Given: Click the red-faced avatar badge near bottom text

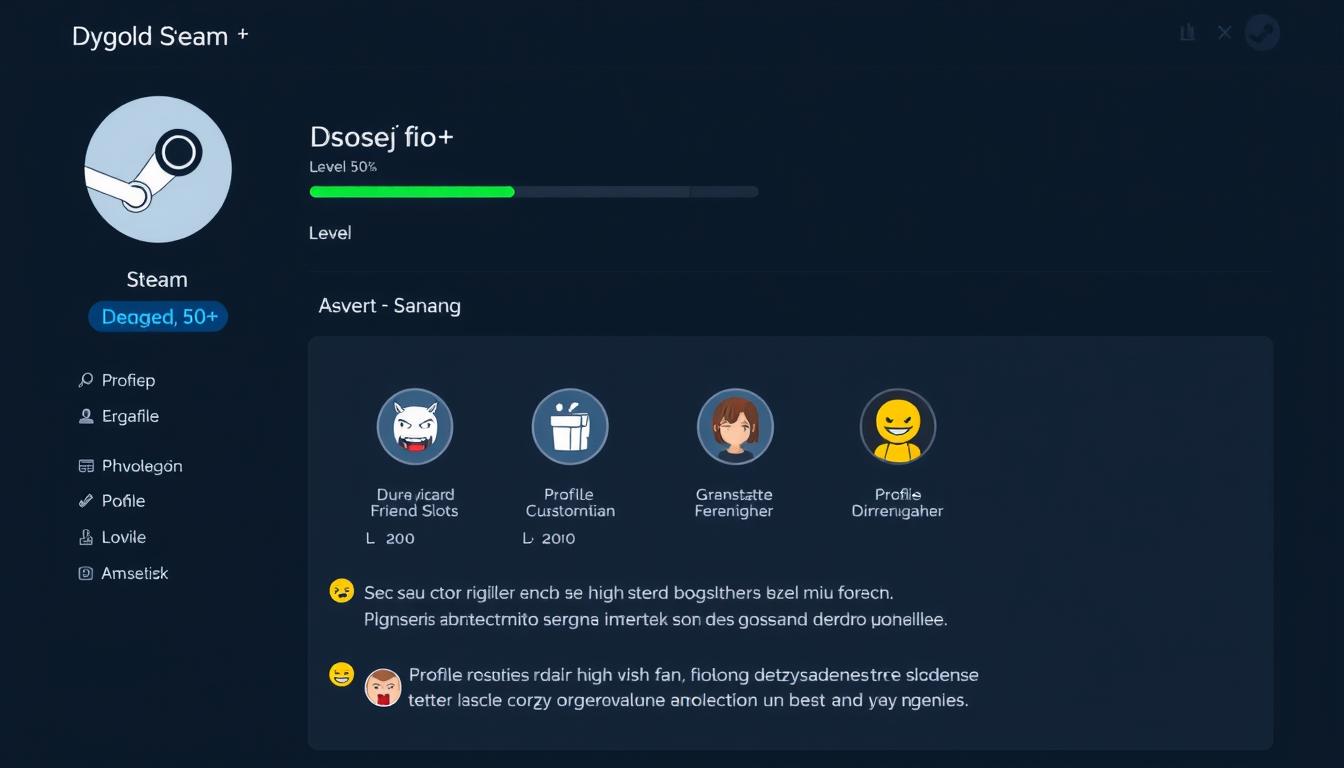Looking at the screenshot, I should point(385,687).
